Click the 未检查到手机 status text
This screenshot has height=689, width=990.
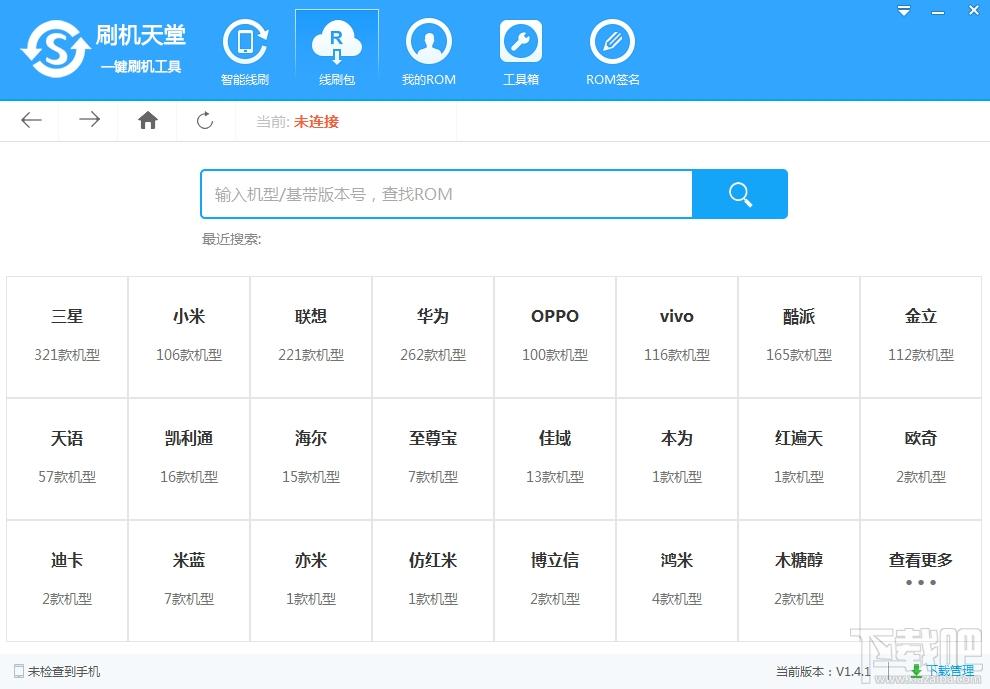click(64, 671)
